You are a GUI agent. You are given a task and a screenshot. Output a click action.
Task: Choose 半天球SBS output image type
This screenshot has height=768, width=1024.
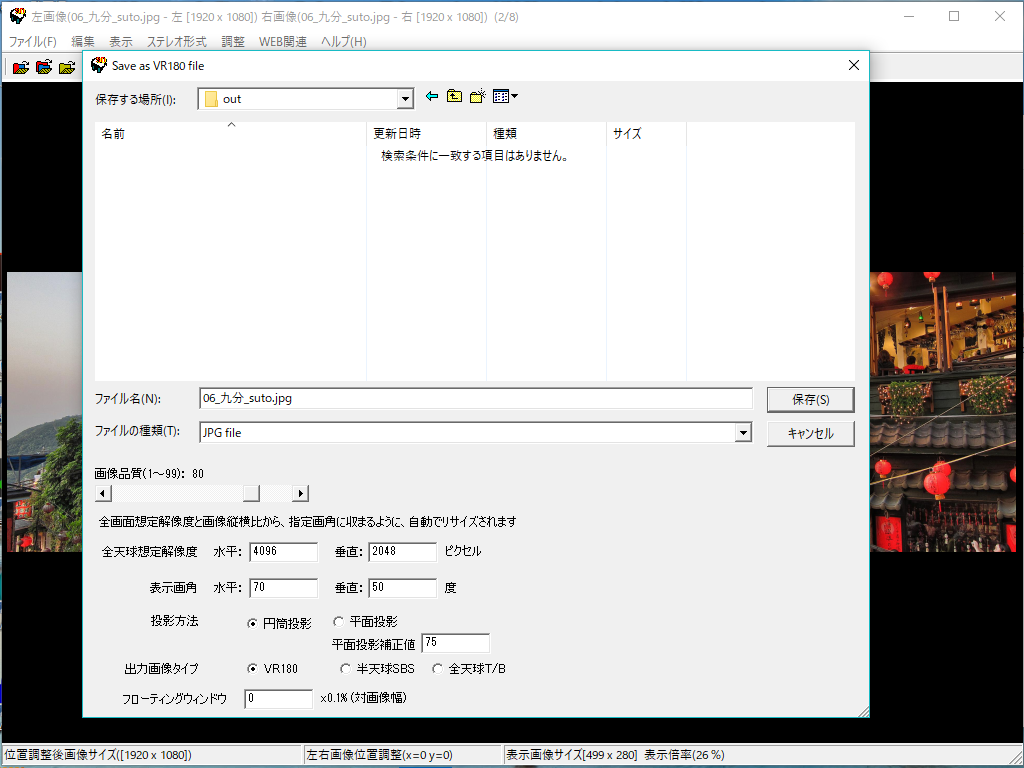(345, 669)
